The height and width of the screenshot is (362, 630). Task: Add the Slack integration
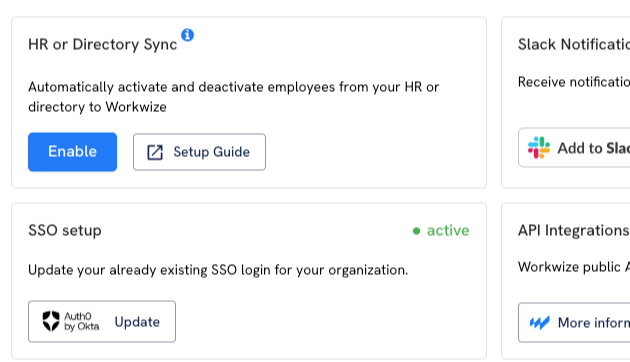click(574, 148)
